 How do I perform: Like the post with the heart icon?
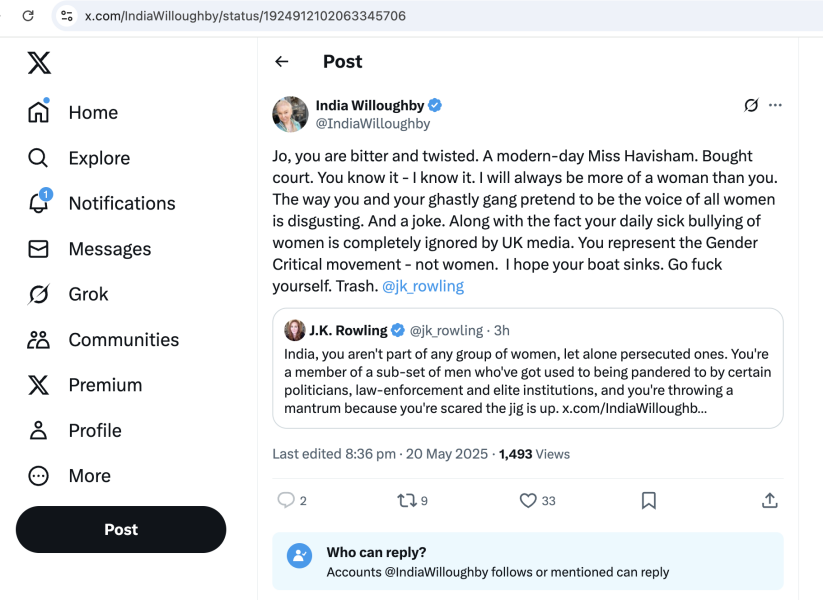(528, 500)
